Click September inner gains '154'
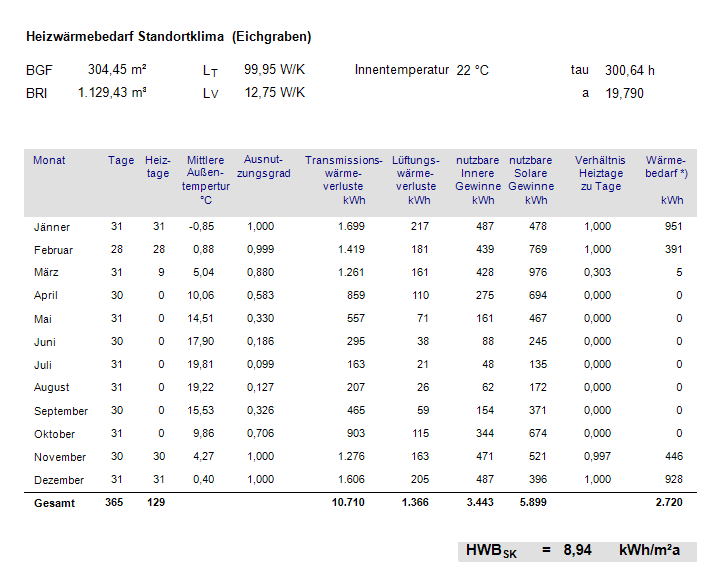This screenshot has height=573, width=727. pos(485,411)
